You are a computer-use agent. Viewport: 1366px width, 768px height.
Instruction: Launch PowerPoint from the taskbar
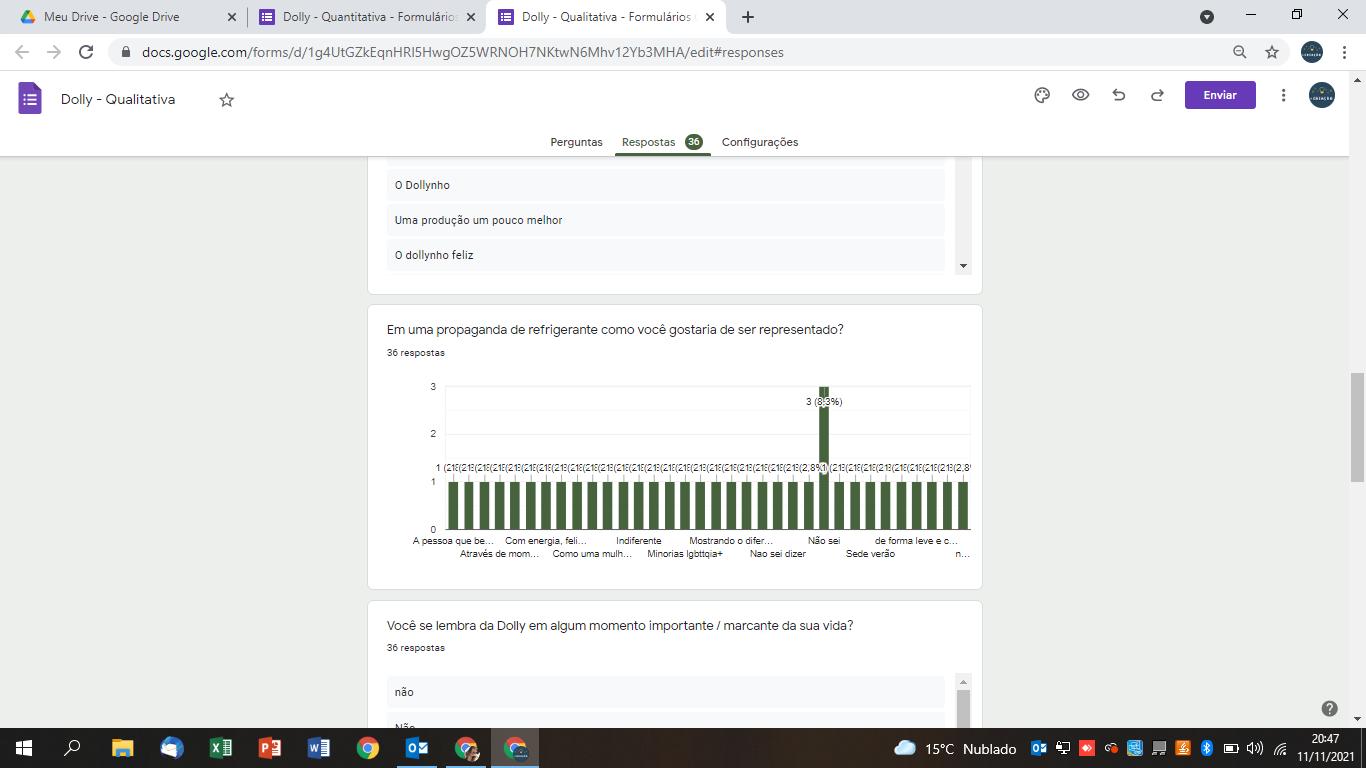(x=269, y=748)
